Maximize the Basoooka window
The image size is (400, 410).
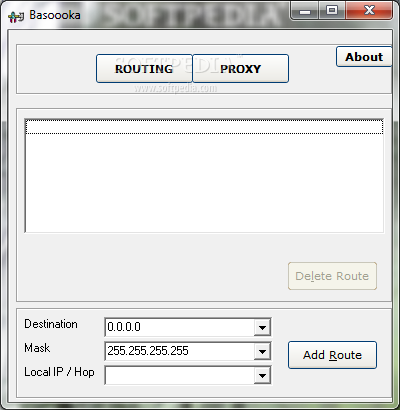(x=332, y=11)
